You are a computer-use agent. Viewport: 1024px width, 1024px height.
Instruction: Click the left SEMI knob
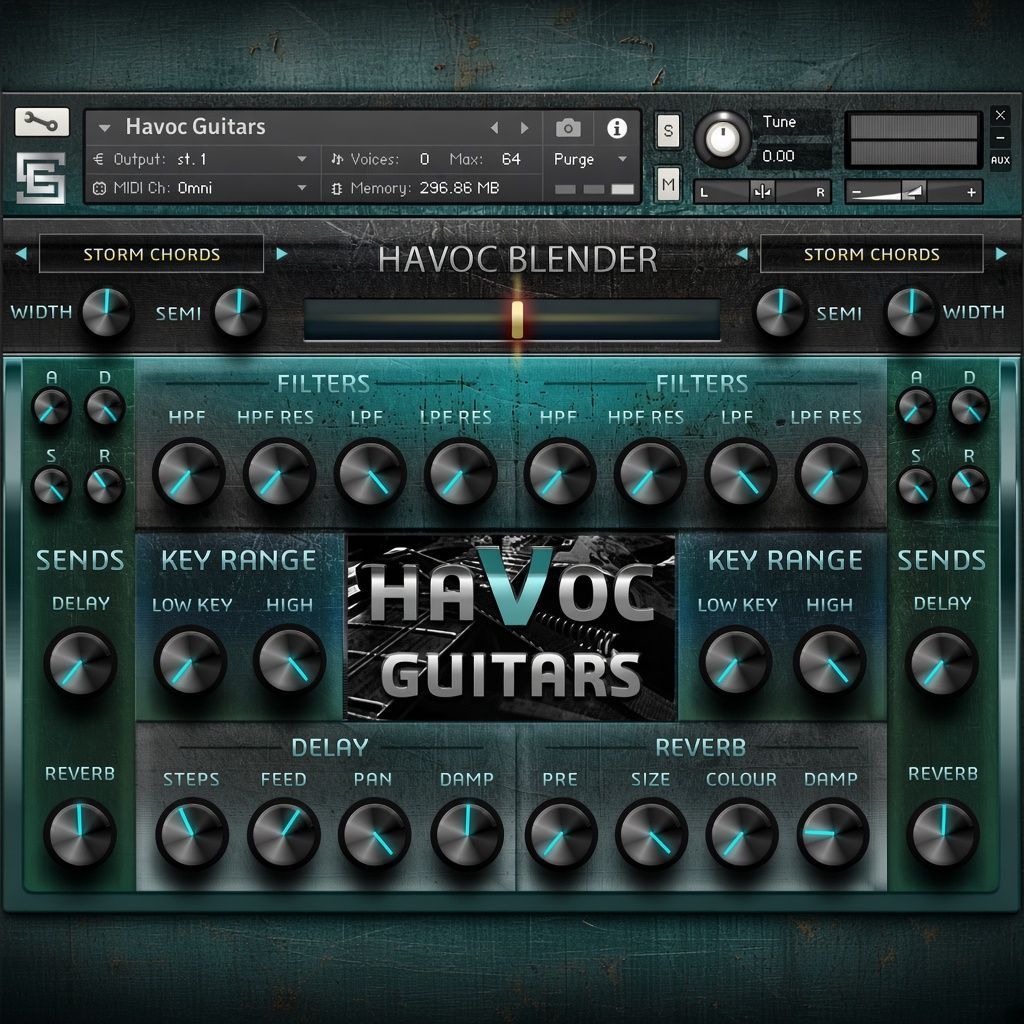point(239,313)
